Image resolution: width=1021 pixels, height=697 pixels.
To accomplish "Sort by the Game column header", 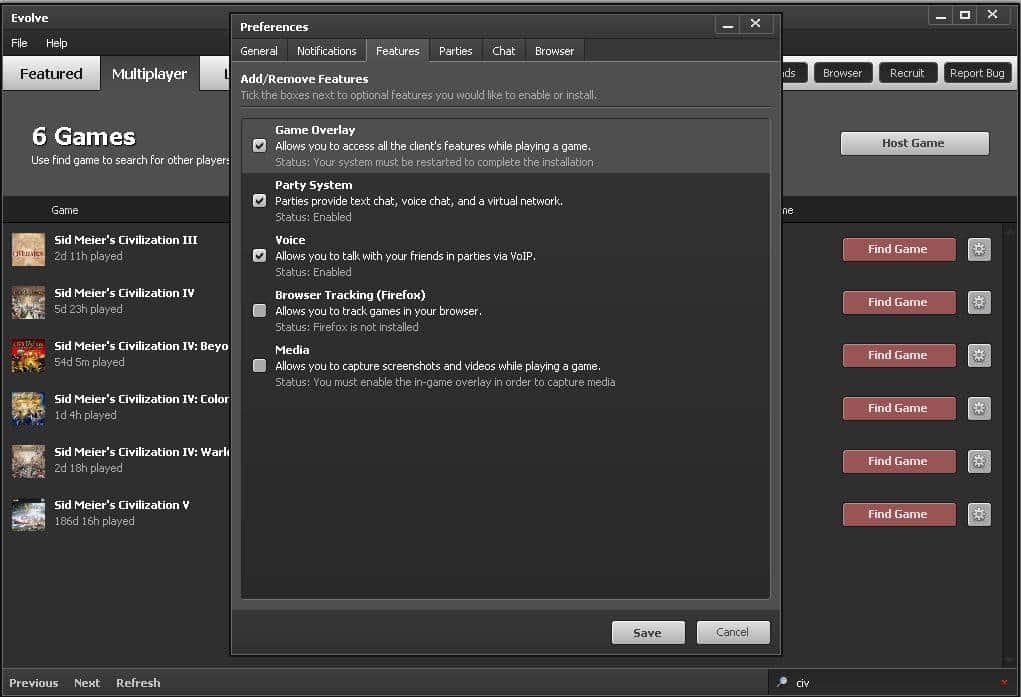I will pos(64,210).
